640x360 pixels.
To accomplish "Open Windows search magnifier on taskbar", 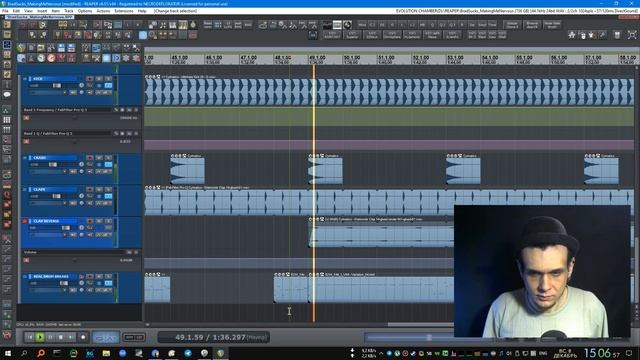I will click(x=24, y=353).
